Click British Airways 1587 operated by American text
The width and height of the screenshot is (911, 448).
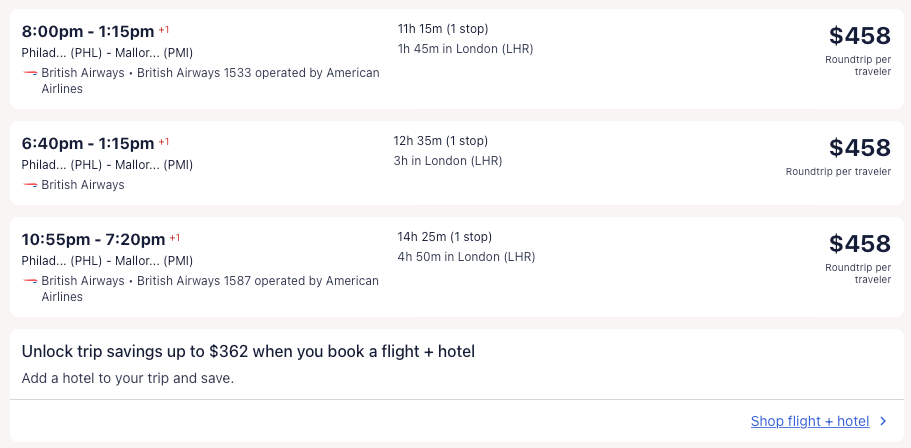pyautogui.click(x=258, y=281)
